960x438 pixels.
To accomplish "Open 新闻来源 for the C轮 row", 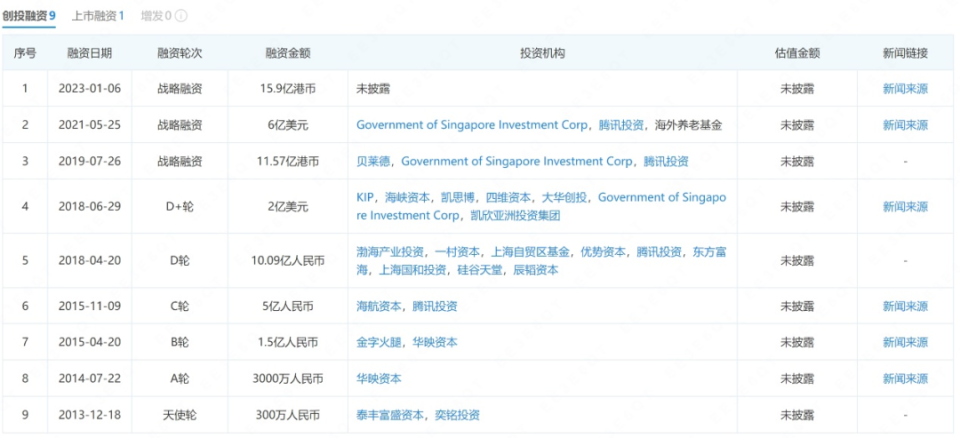I will [905, 306].
